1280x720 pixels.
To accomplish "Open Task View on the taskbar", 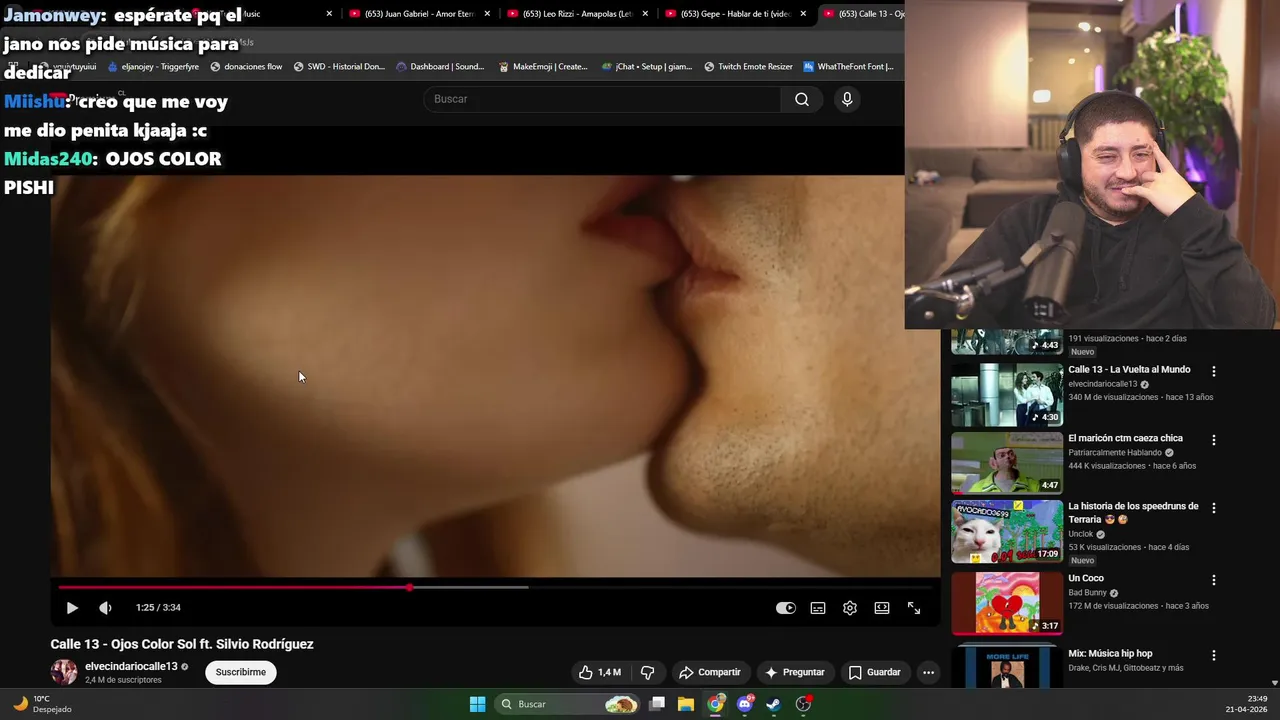I will tap(657, 704).
